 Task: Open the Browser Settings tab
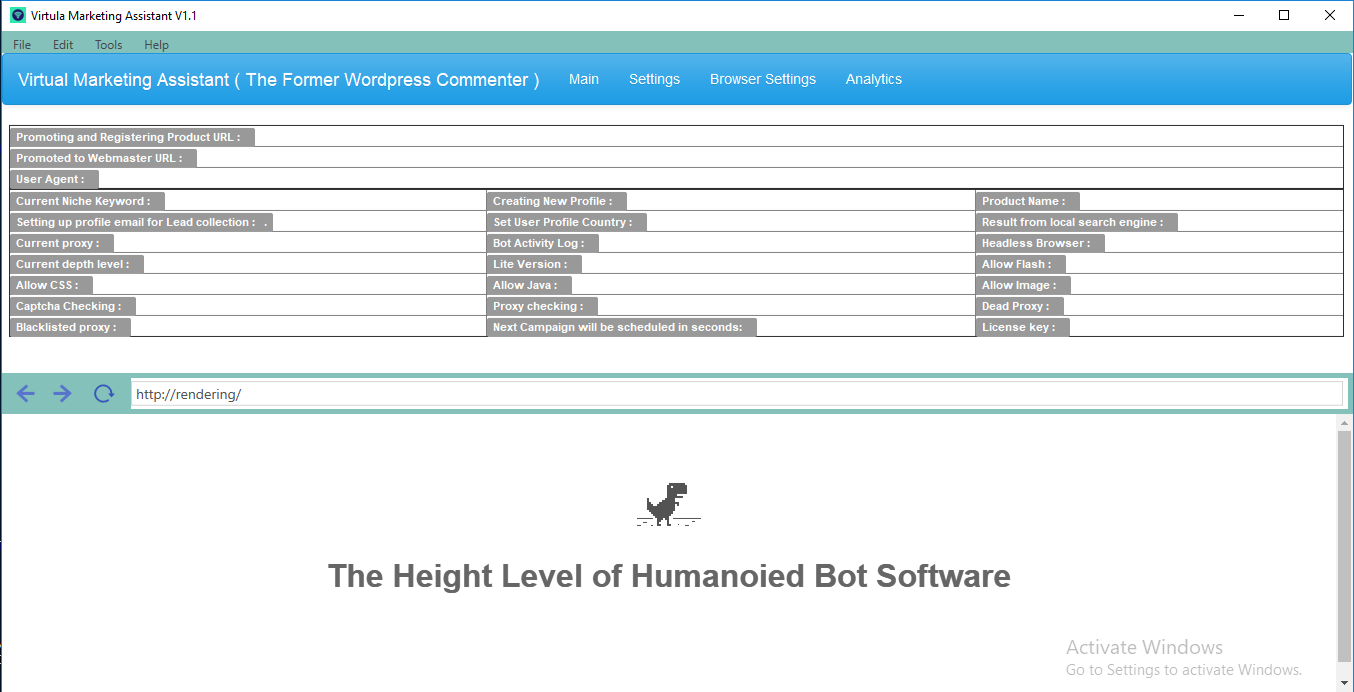[763, 79]
